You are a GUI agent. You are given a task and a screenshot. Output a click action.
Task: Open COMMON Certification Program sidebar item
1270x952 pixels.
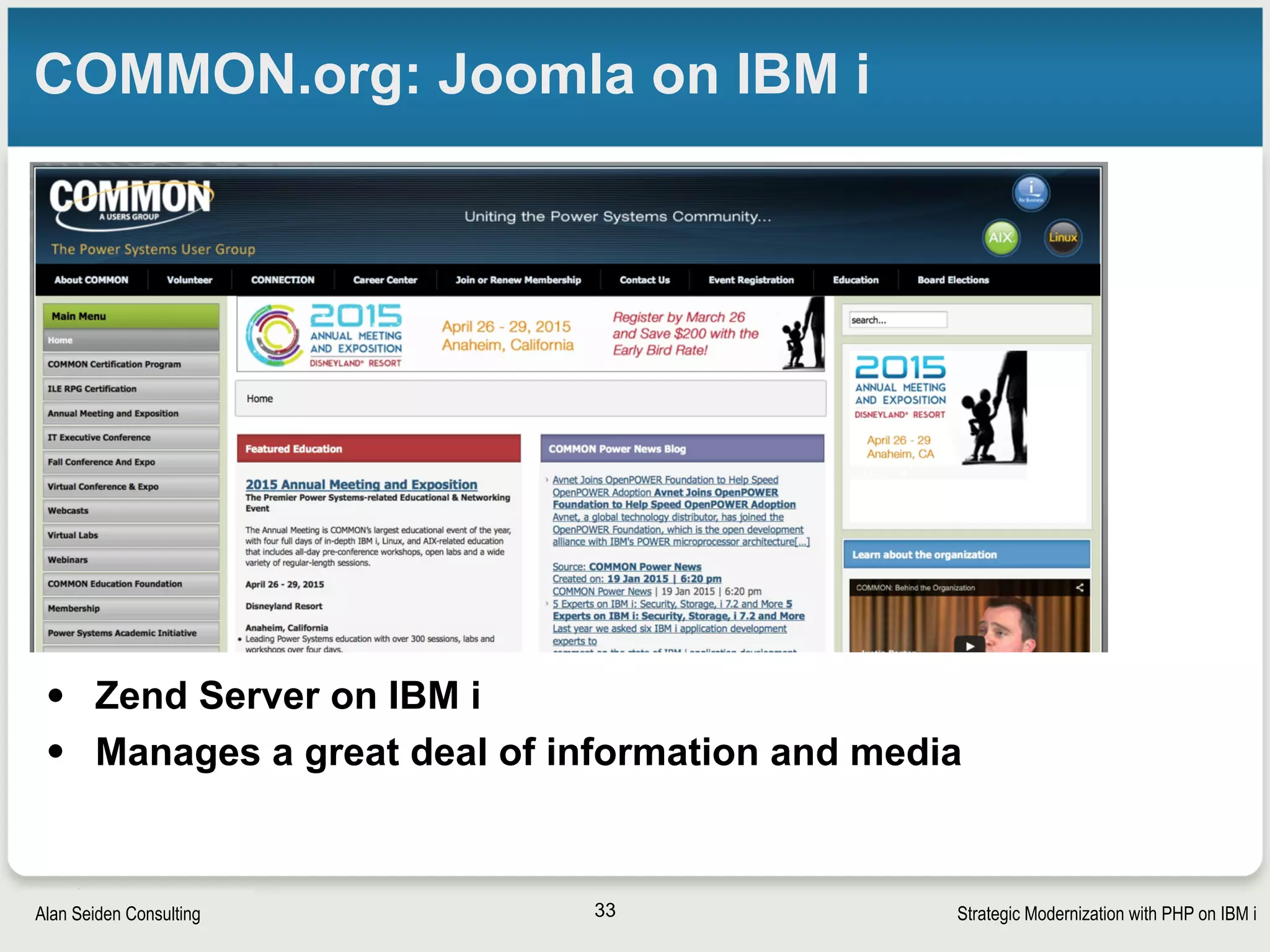coord(131,364)
